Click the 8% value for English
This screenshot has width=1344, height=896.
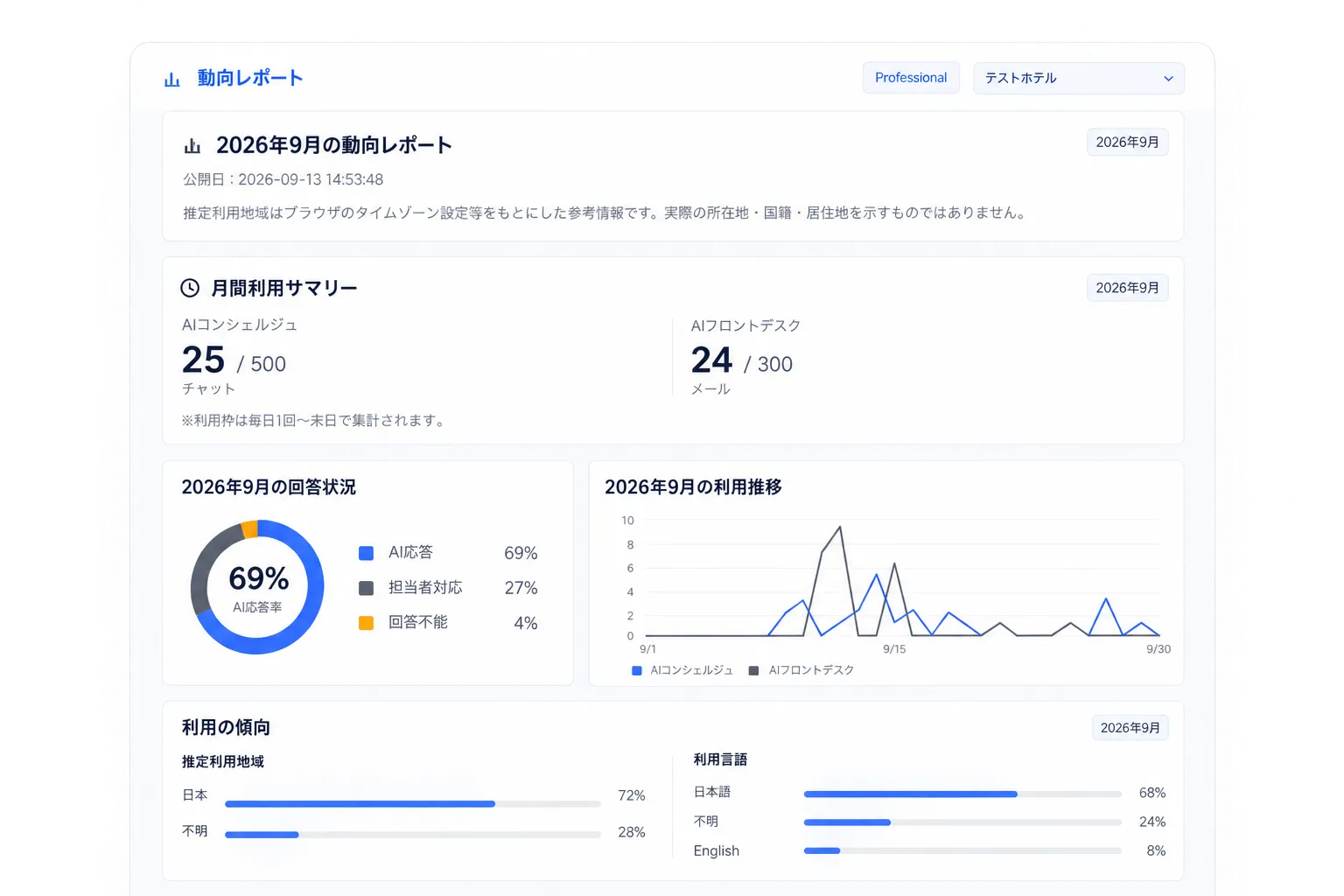coord(1156,850)
